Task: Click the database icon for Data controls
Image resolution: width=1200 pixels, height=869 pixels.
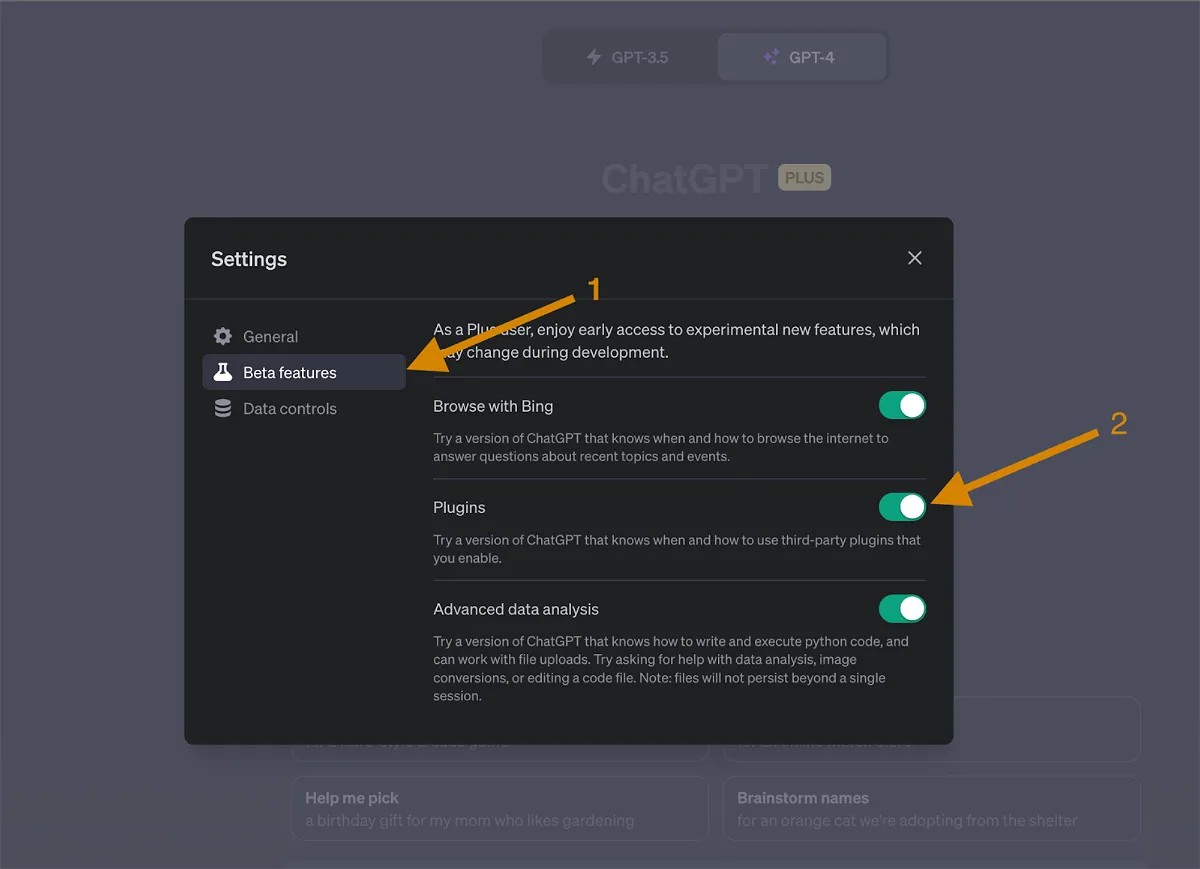Action: 223,408
